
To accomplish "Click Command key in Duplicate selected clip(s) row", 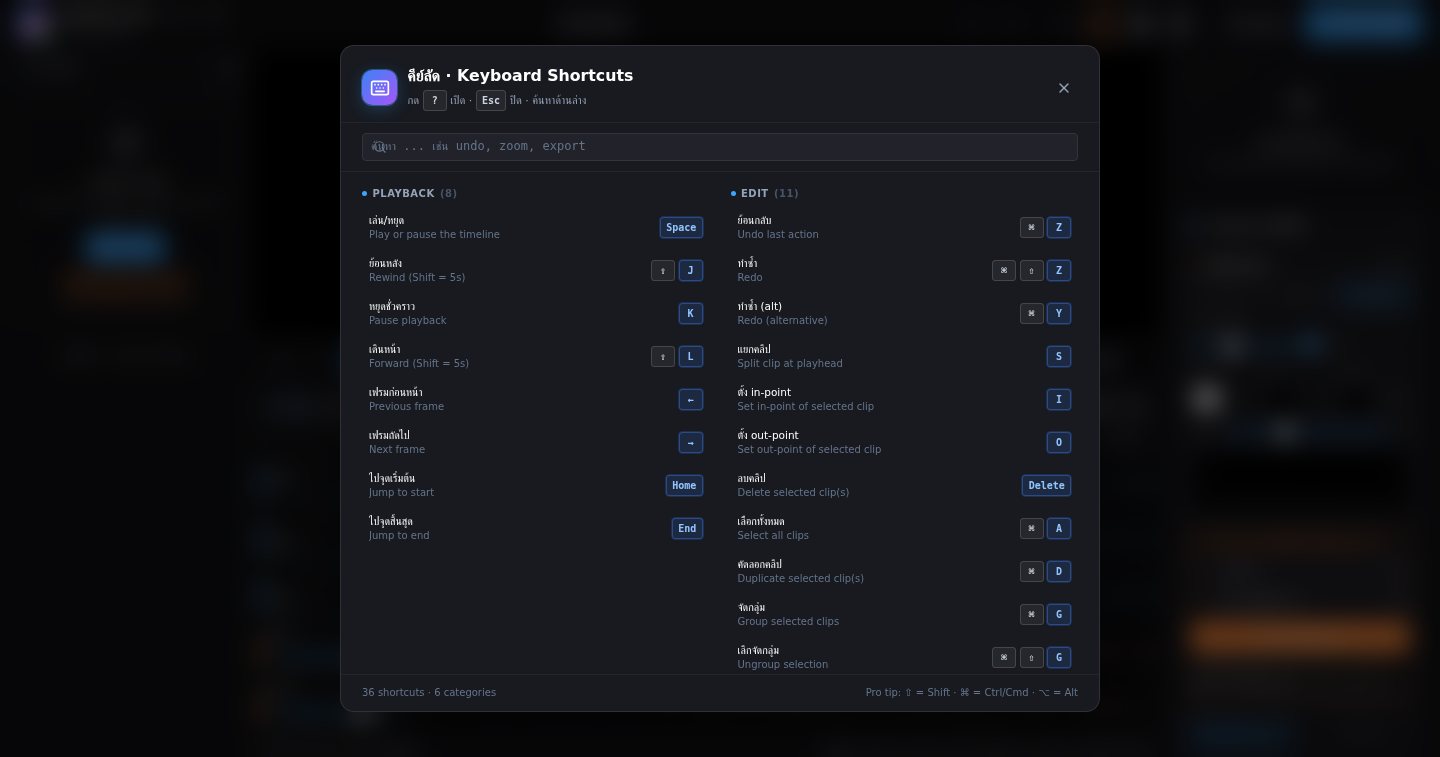I will [x=1032, y=572].
